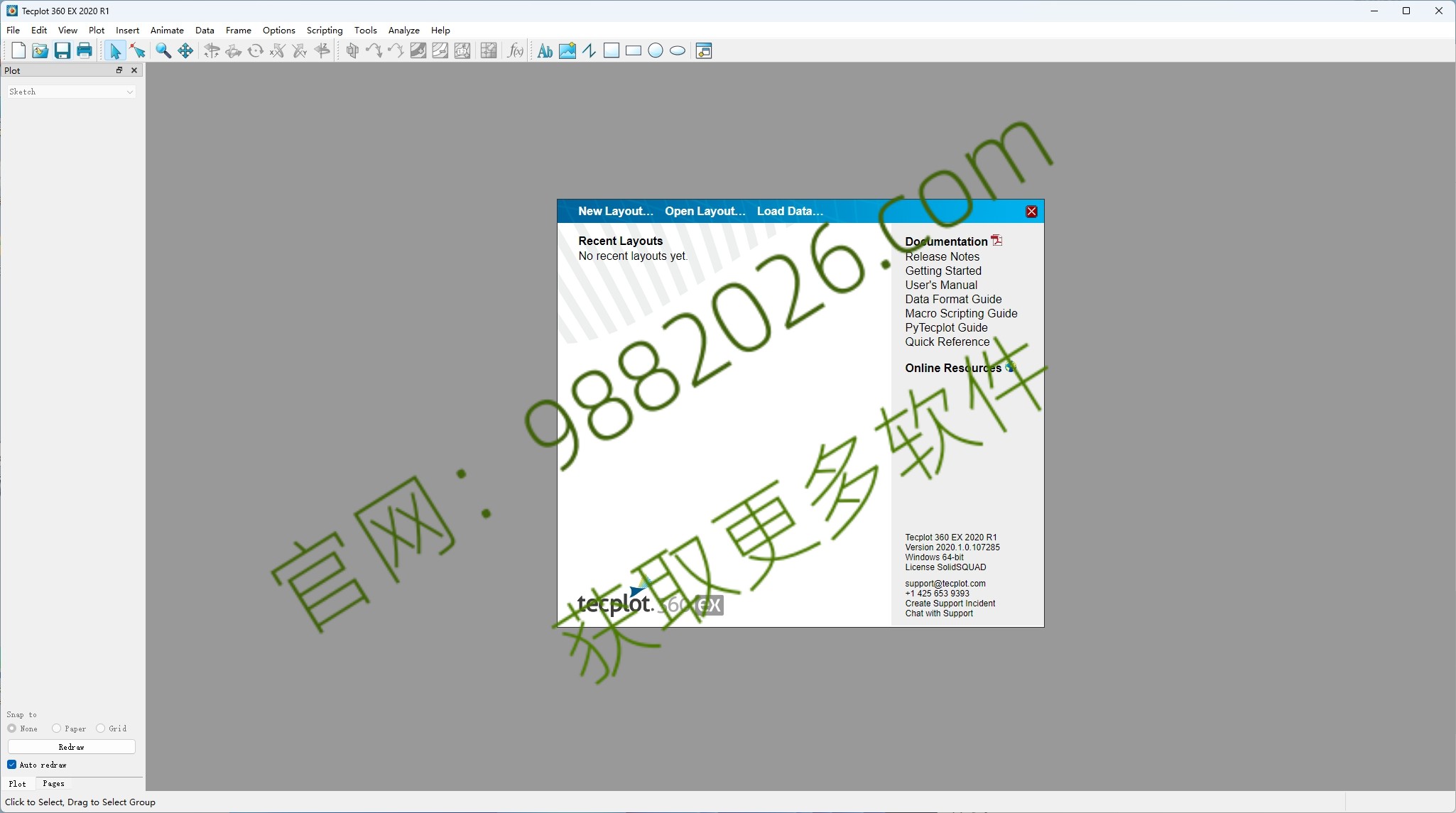Open the File menu

coord(13,30)
